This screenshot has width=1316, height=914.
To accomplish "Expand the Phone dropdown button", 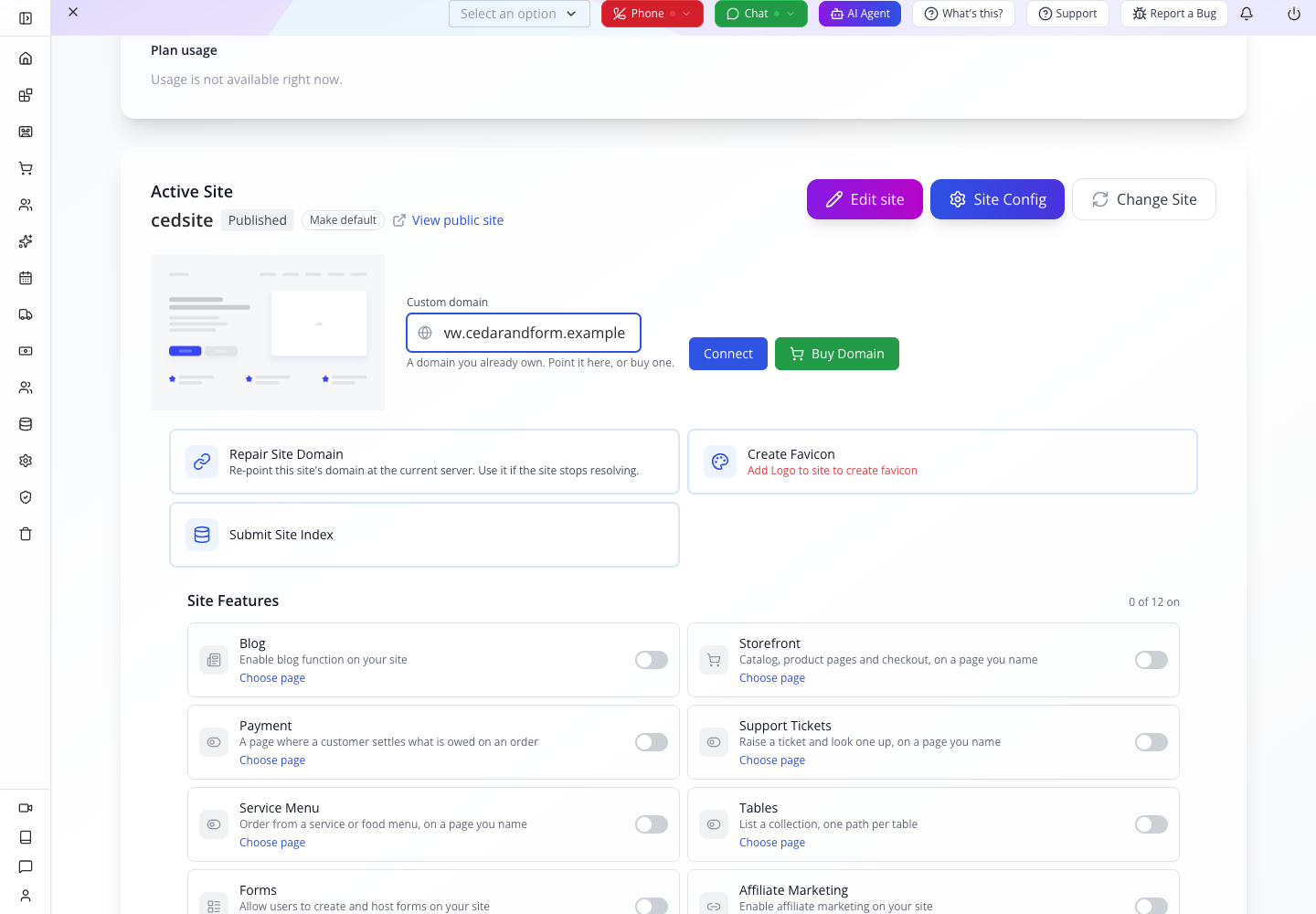I will 653,14.
